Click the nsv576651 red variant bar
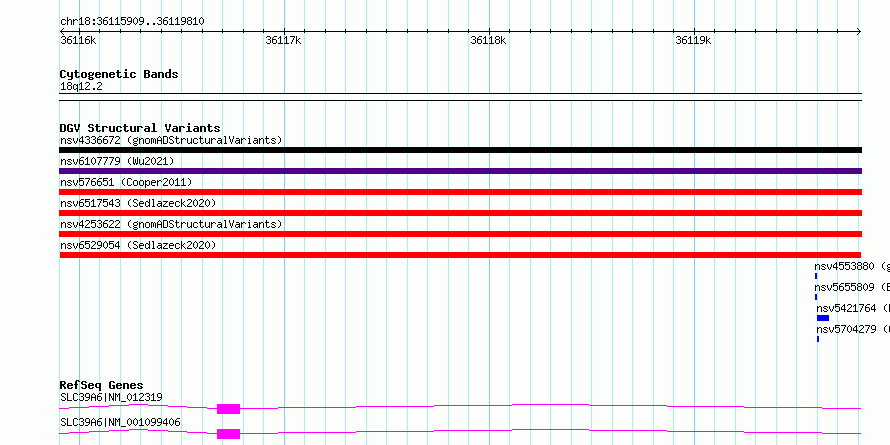The height and width of the screenshot is (445, 890). click(x=460, y=192)
